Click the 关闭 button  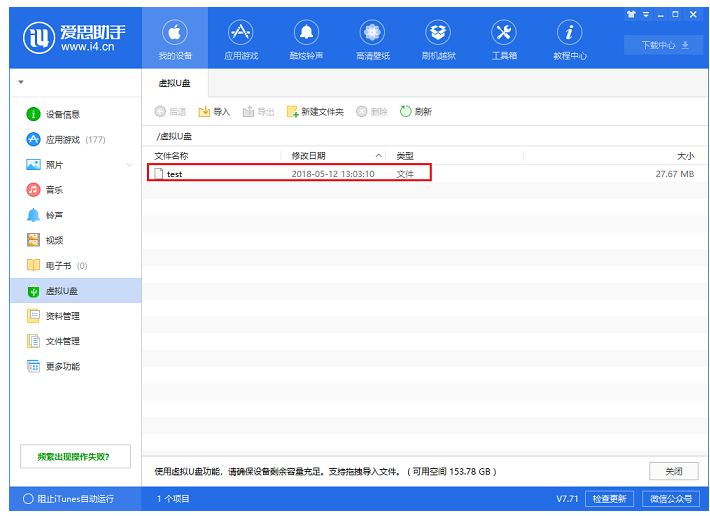(x=674, y=471)
